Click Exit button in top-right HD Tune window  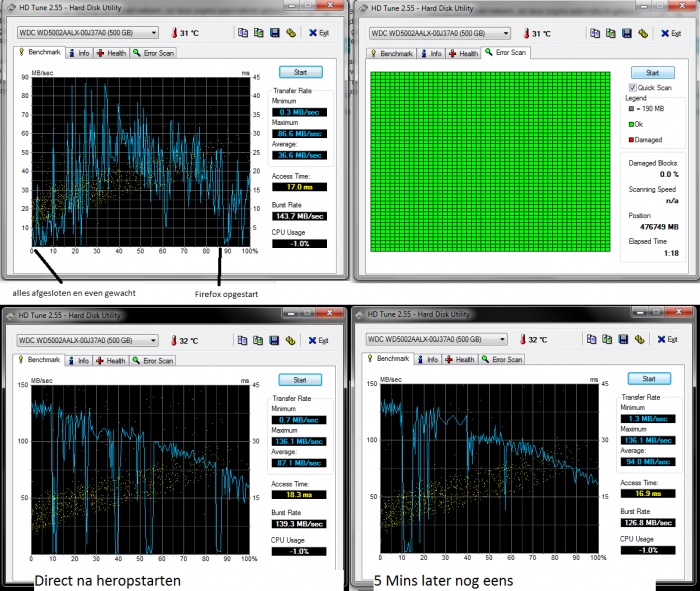click(671, 33)
